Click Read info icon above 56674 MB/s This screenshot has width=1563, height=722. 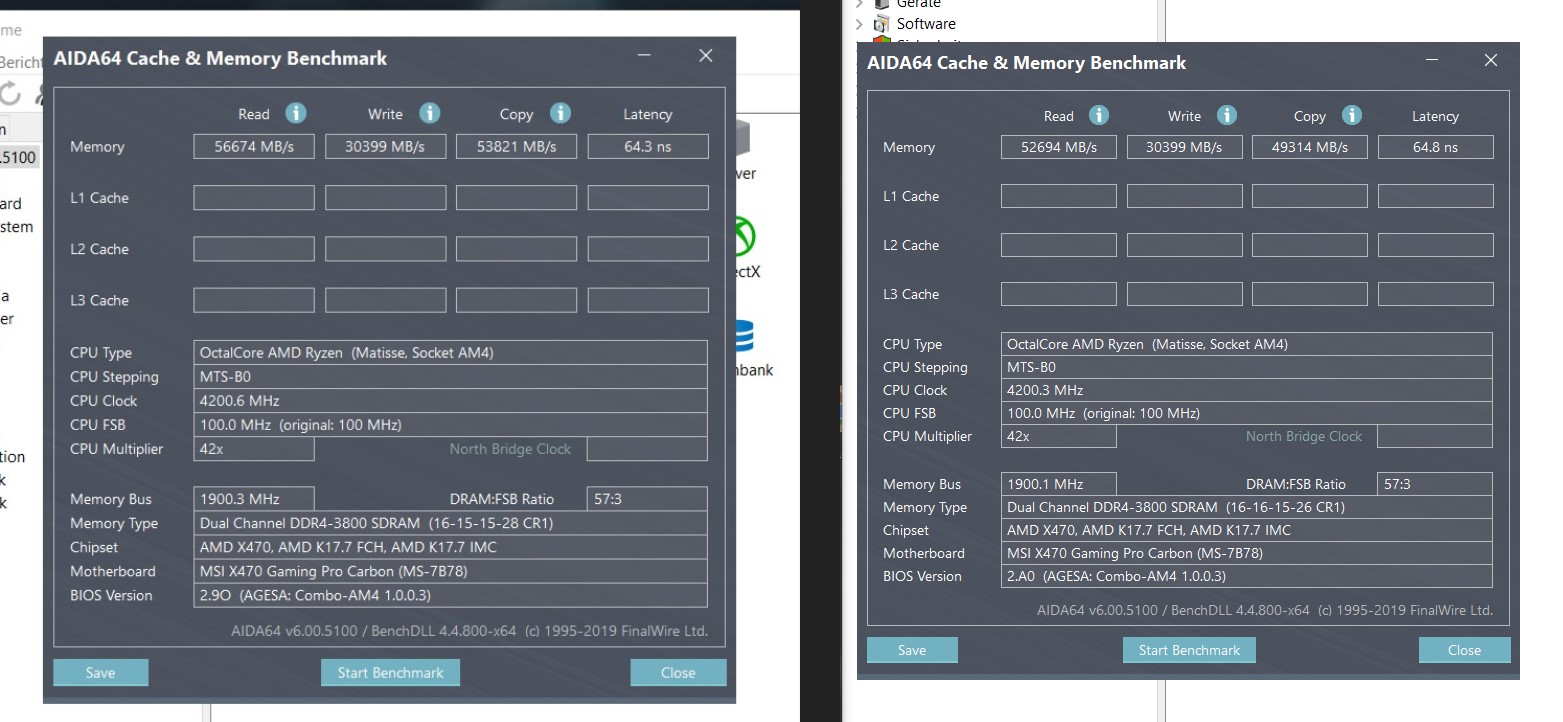(x=296, y=113)
